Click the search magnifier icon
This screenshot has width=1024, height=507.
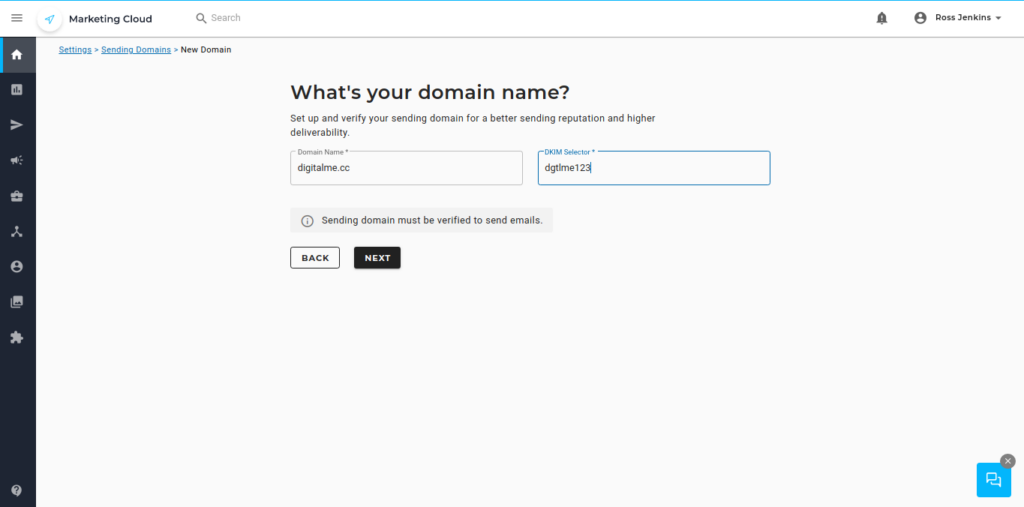pos(201,18)
